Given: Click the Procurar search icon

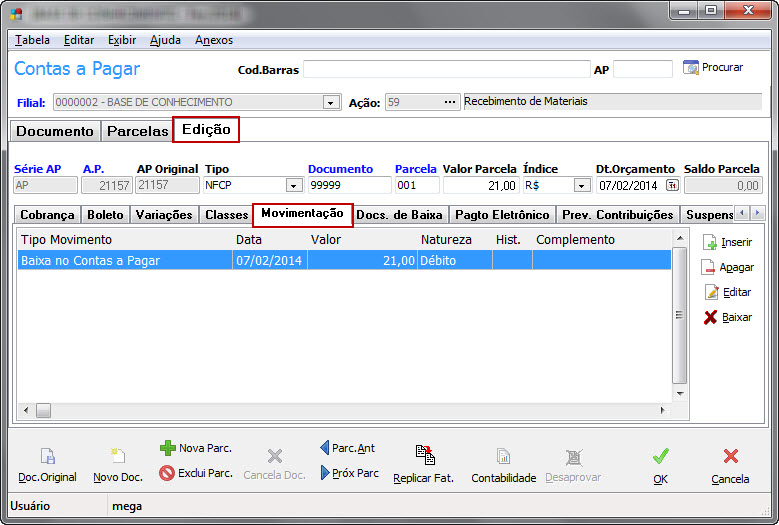Looking at the screenshot, I should [x=690, y=68].
